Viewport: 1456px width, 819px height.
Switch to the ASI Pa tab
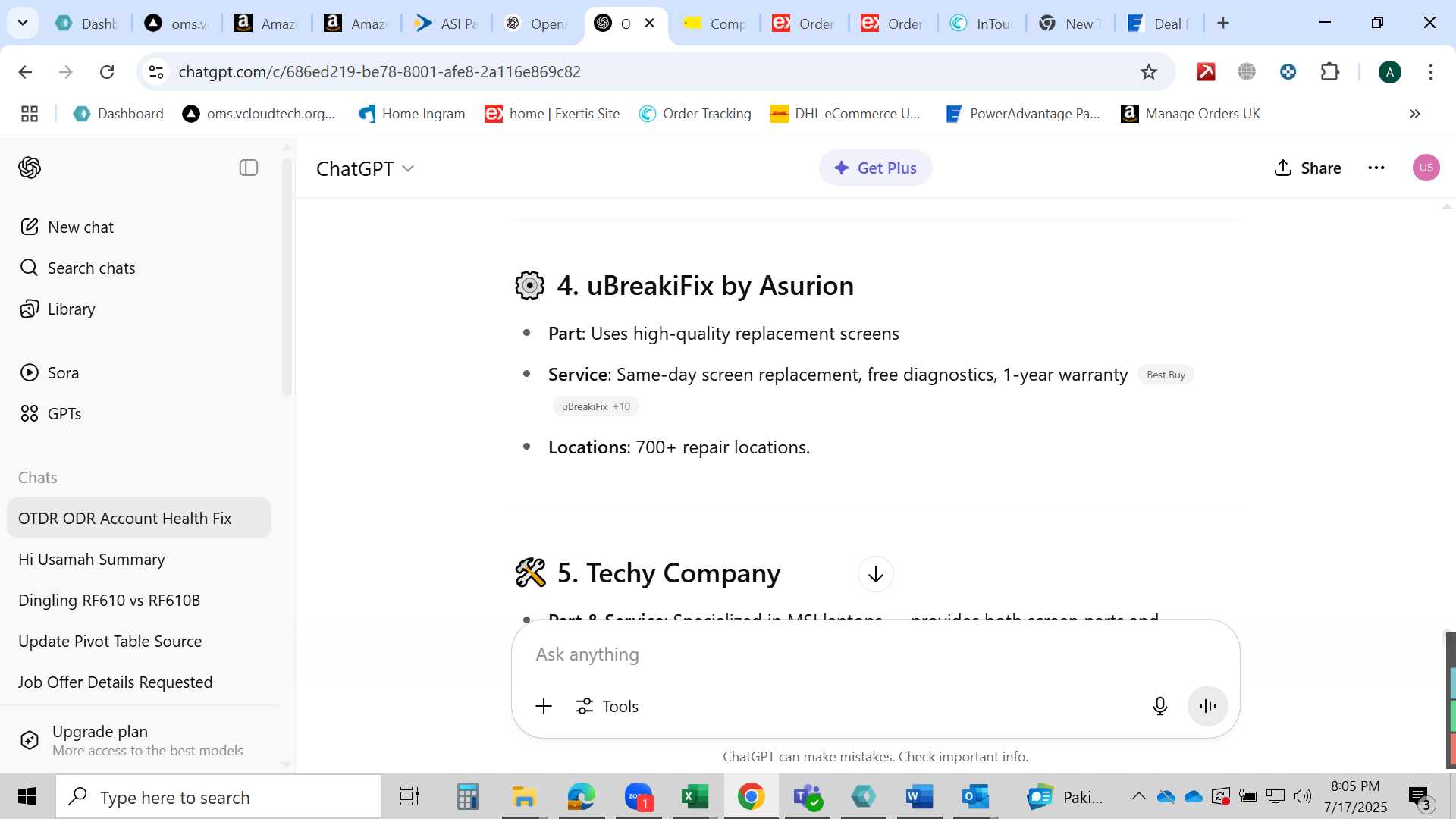(446, 24)
